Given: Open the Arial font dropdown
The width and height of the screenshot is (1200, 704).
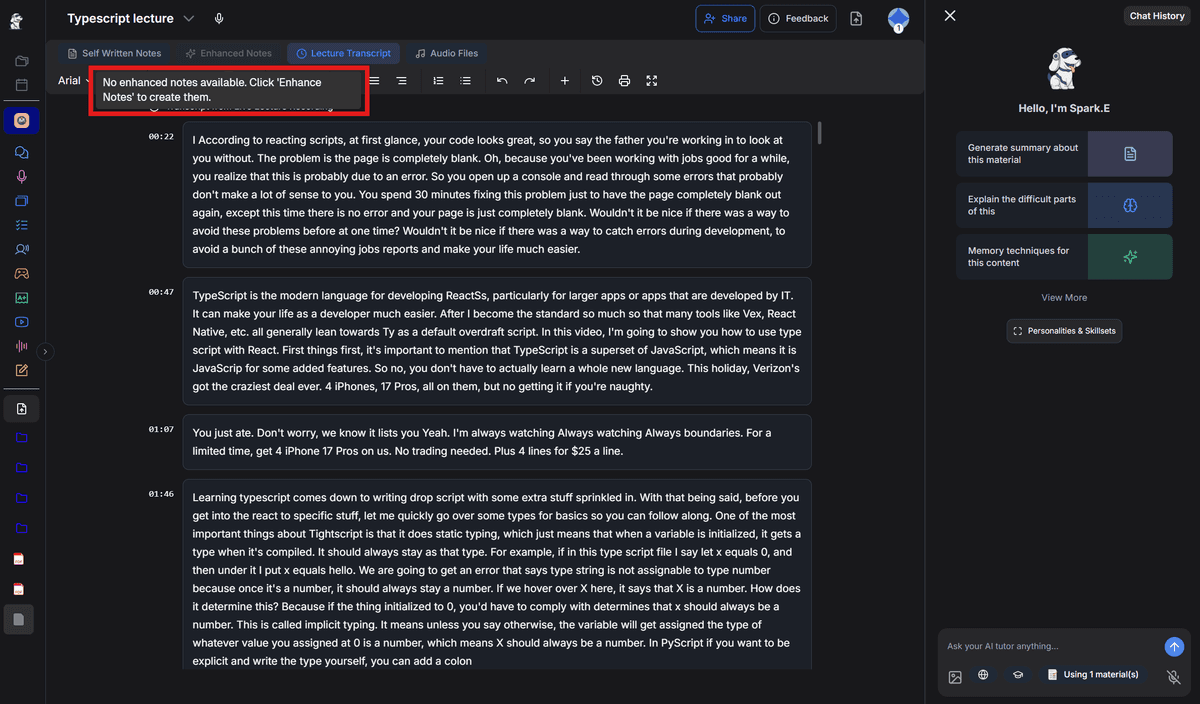Looking at the screenshot, I should [x=73, y=81].
